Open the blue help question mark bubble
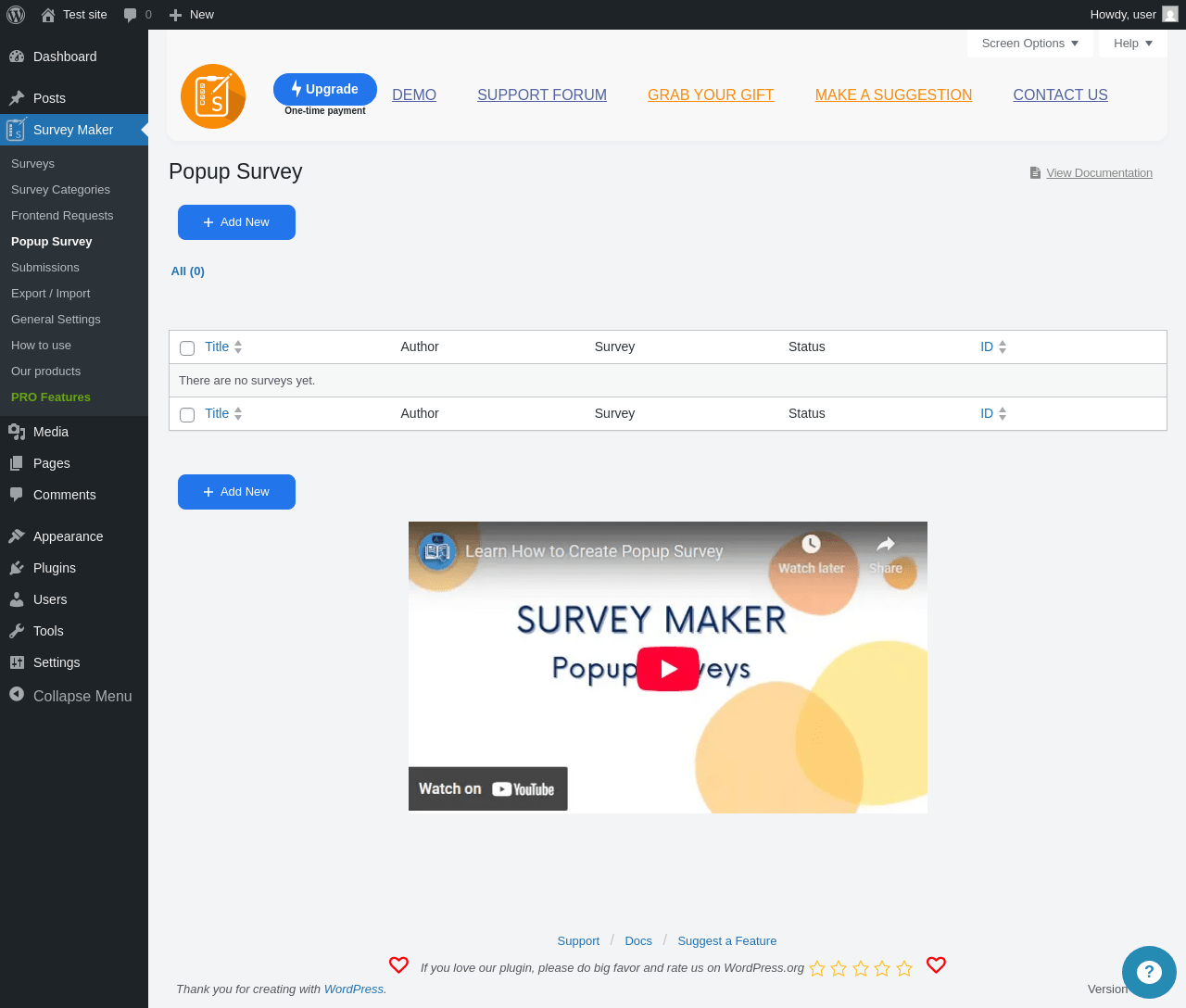 coord(1149,972)
